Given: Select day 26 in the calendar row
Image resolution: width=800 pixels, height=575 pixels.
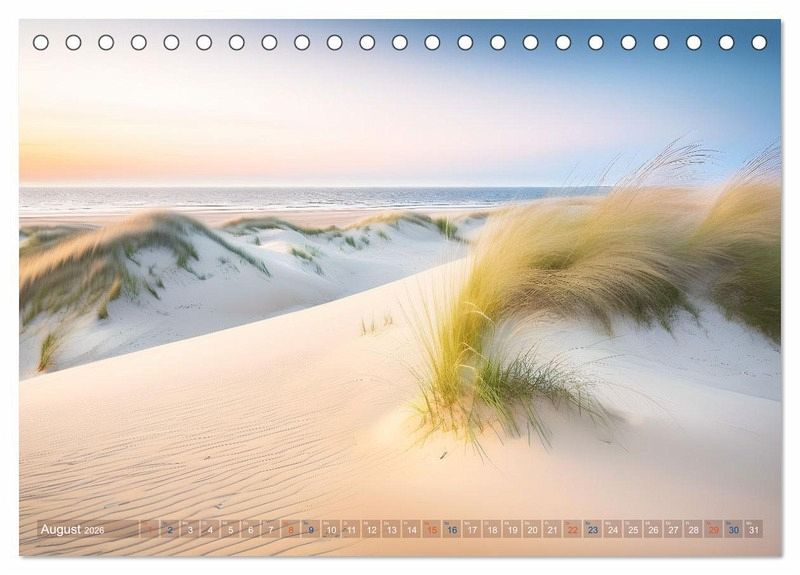Looking at the screenshot, I should (x=653, y=529).
